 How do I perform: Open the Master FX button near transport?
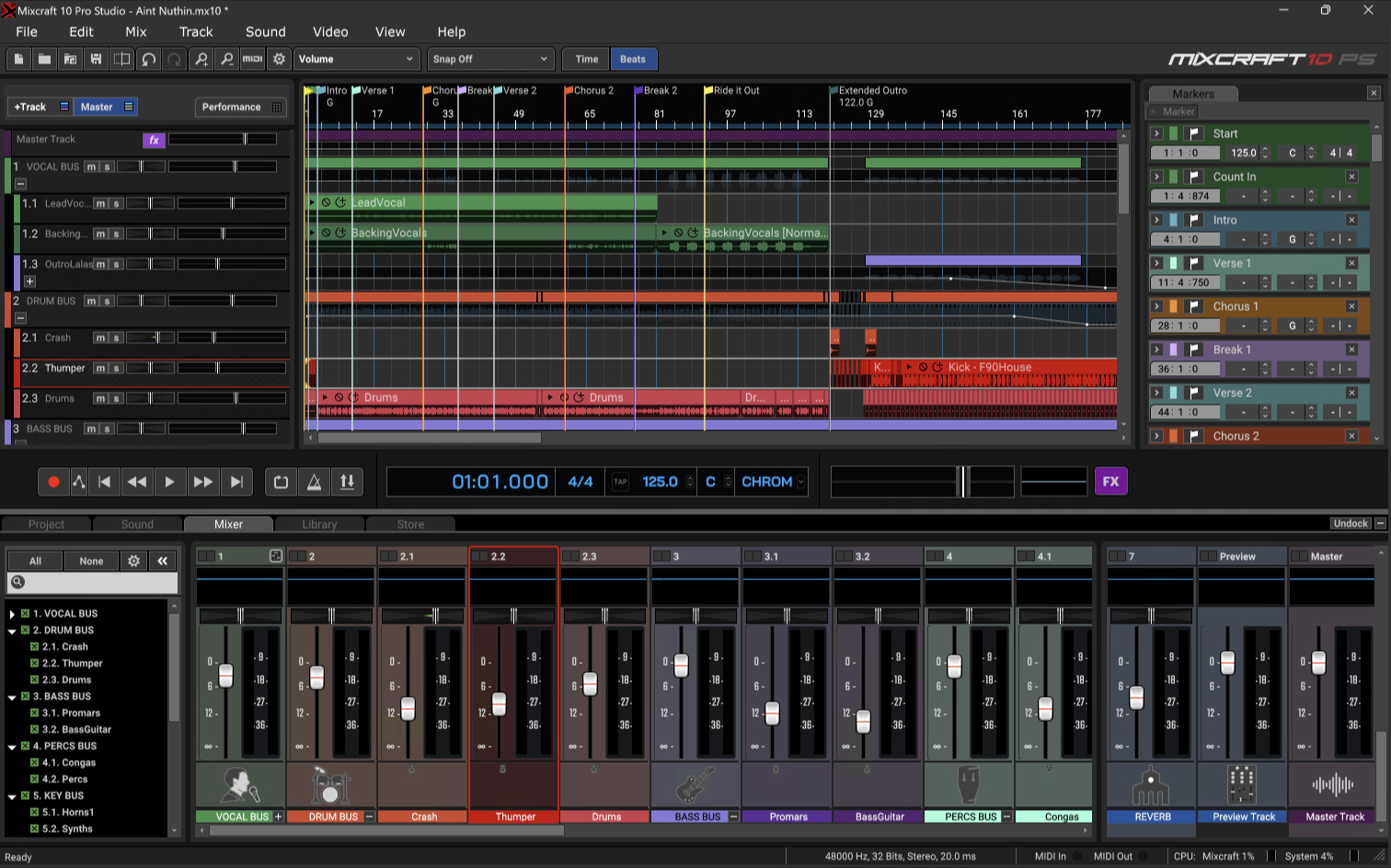(x=1110, y=481)
